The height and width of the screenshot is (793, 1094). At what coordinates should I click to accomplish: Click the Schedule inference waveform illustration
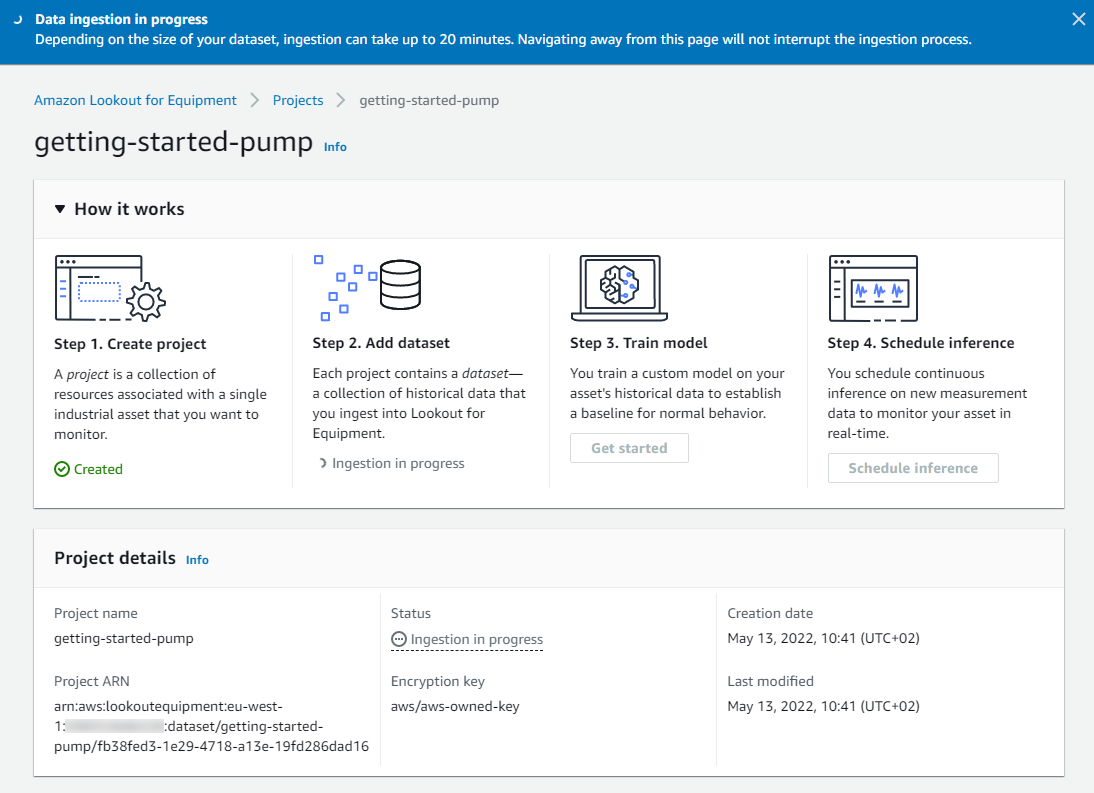873,288
